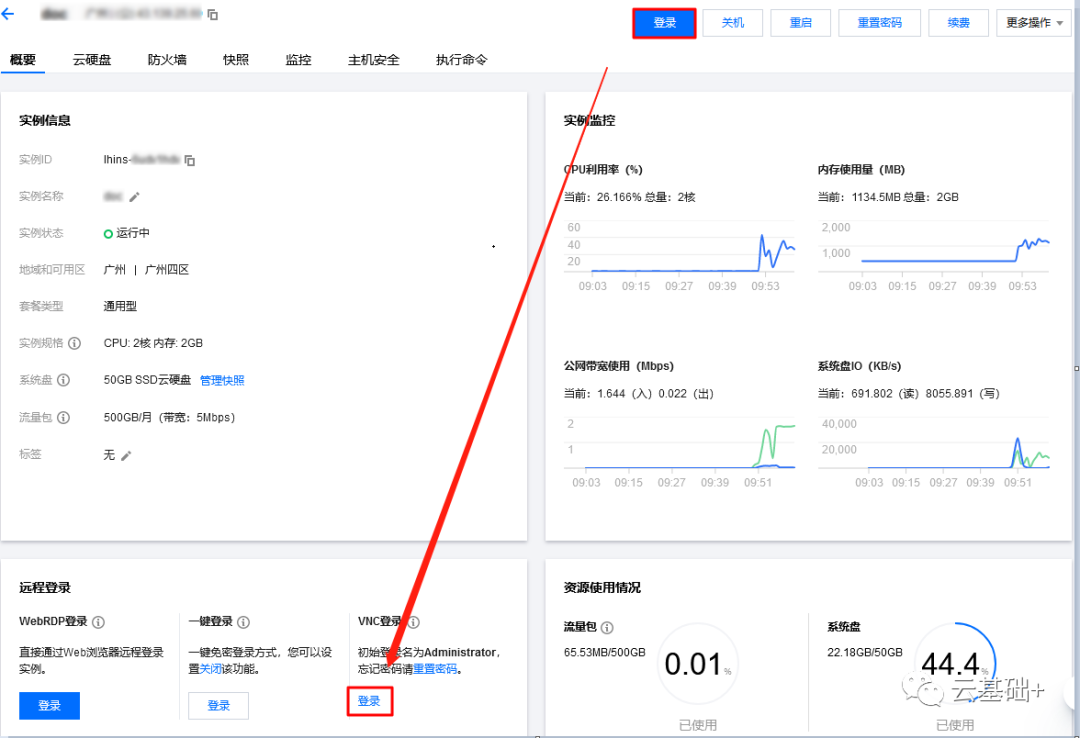Edit the tags pencil icon

pyautogui.click(x=126, y=455)
